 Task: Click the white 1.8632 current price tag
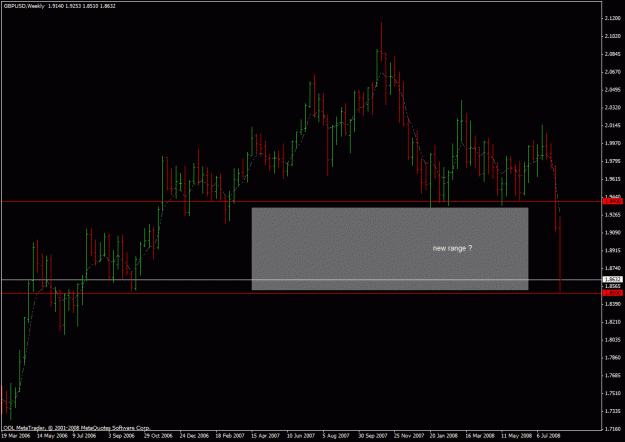pyautogui.click(x=613, y=279)
